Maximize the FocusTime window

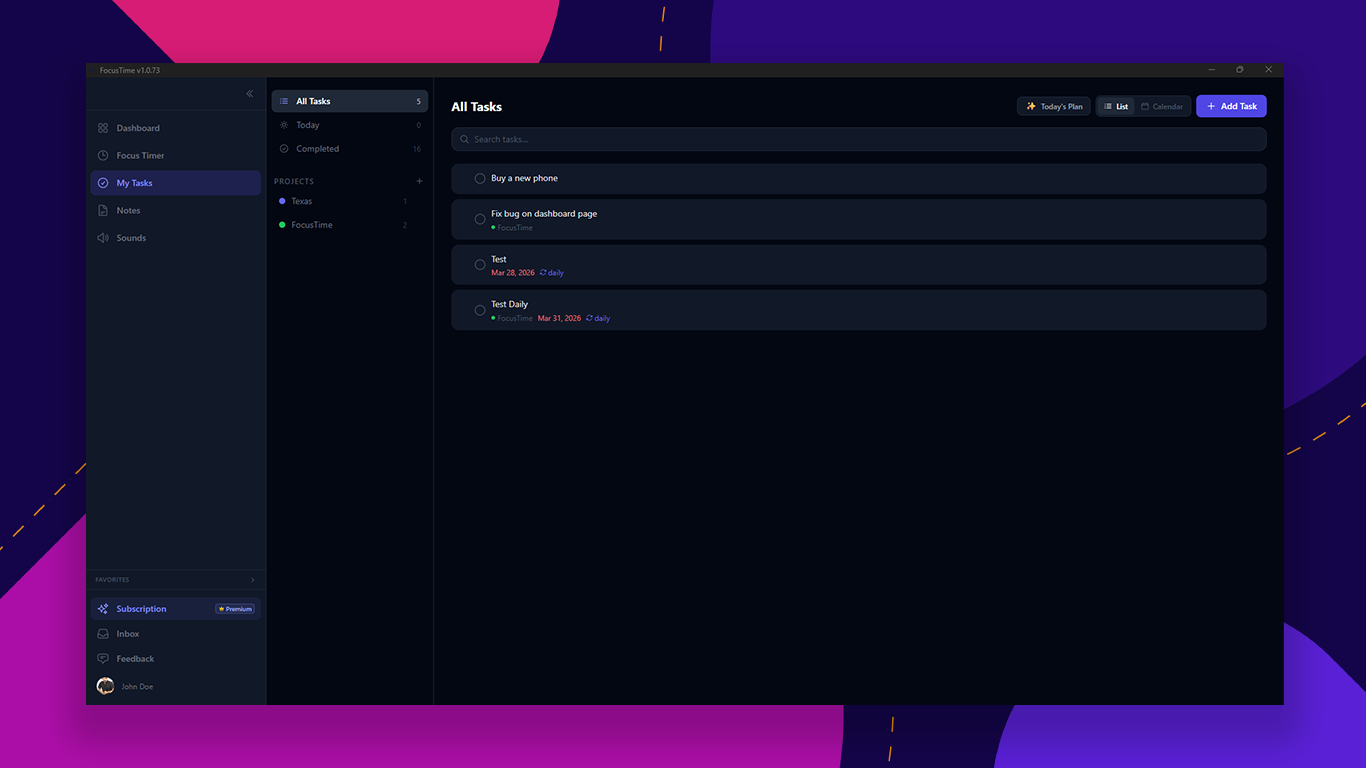(1240, 70)
